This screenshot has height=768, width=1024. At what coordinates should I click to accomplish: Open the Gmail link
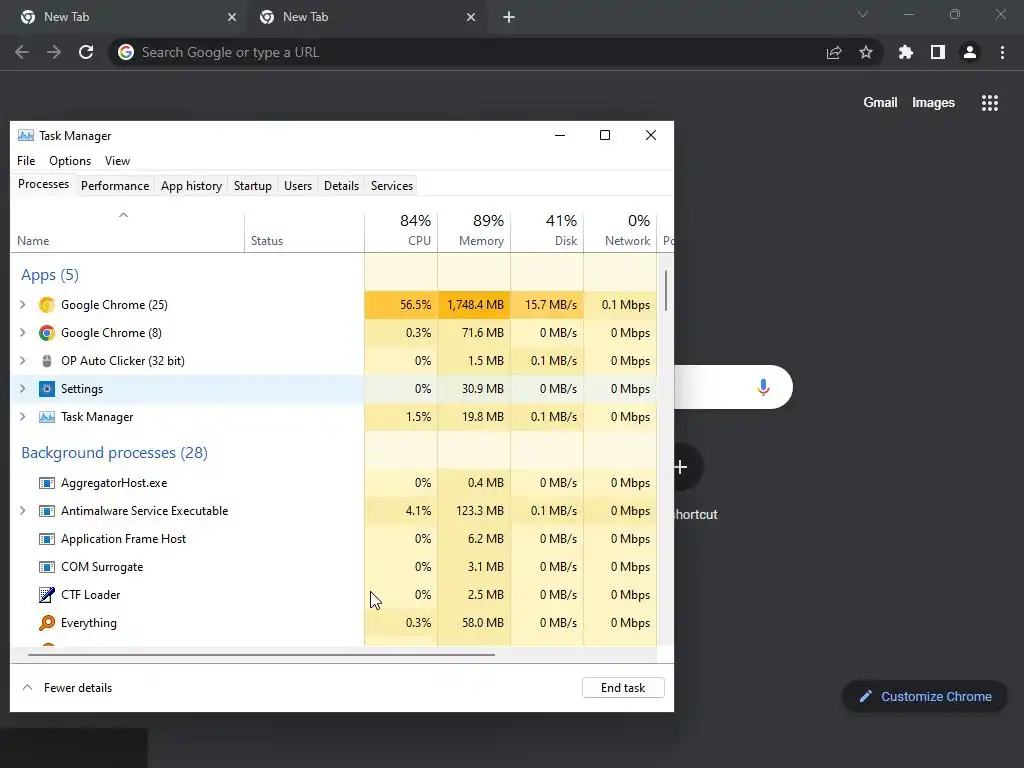[x=880, y=103]
